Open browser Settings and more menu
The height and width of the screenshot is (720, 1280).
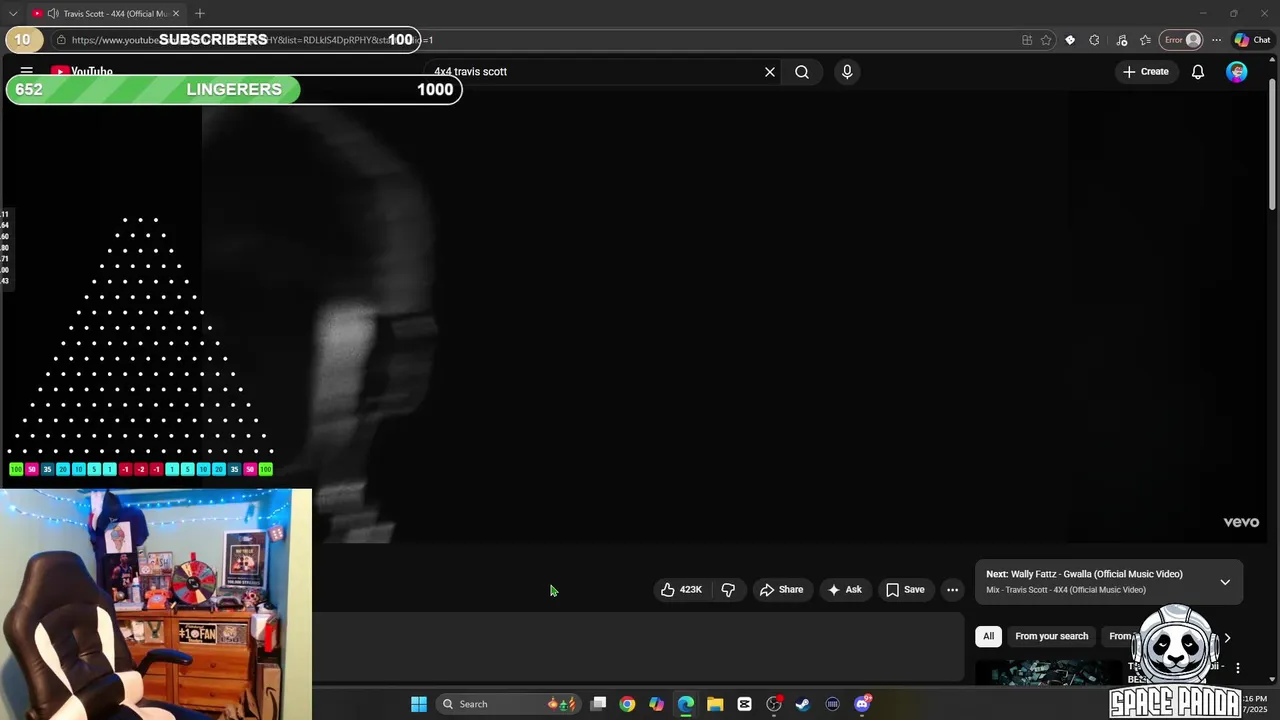[x=1216, y=40]
